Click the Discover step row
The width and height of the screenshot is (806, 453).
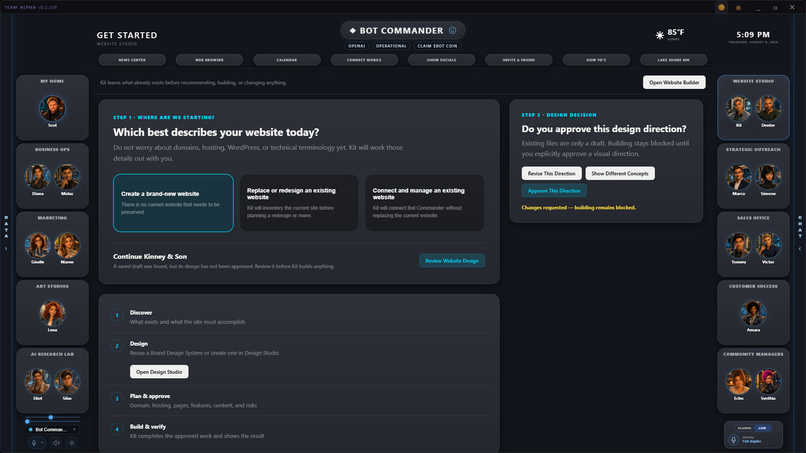point(299,317)
